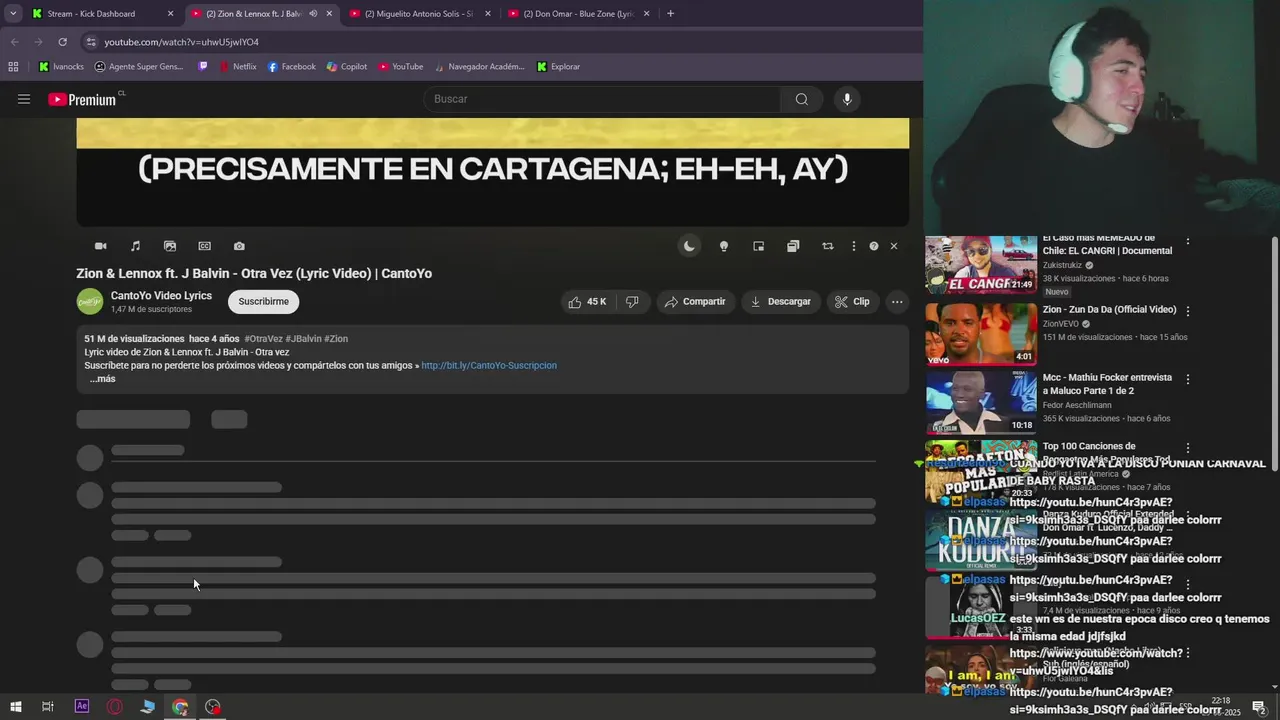Click the Clip scissors button
Image resolution: width=1280 pixels, height=720 pixels.
point(852,302)
